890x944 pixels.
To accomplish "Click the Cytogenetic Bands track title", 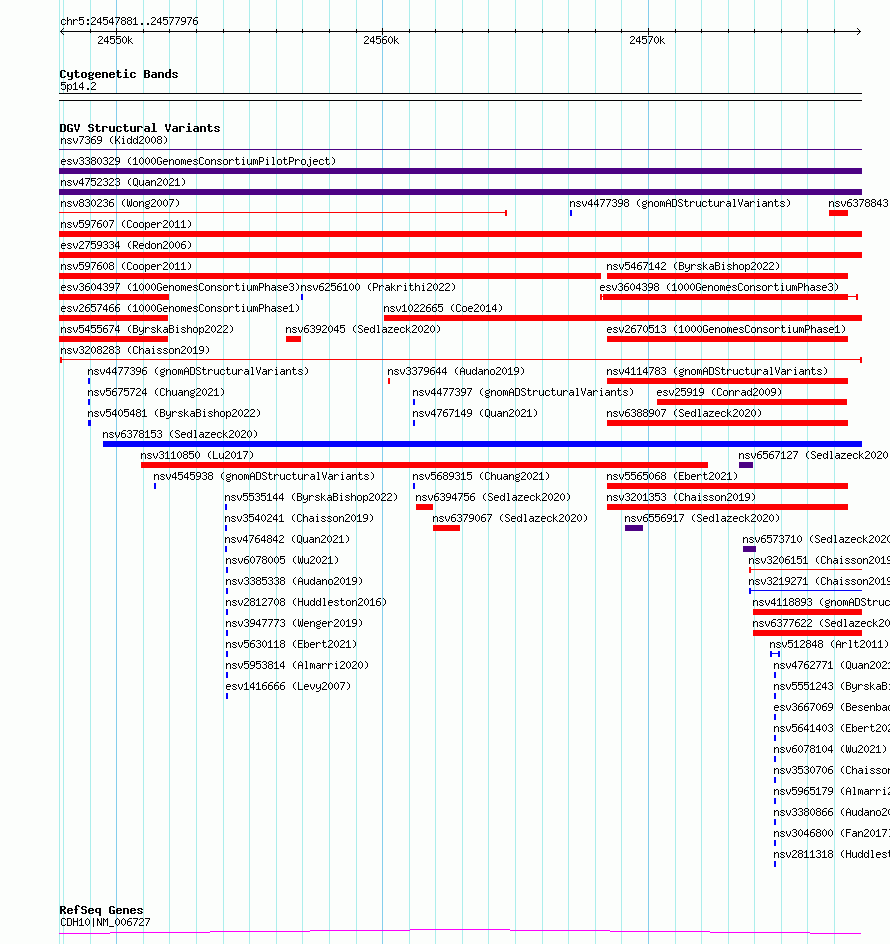I will 119,74.
